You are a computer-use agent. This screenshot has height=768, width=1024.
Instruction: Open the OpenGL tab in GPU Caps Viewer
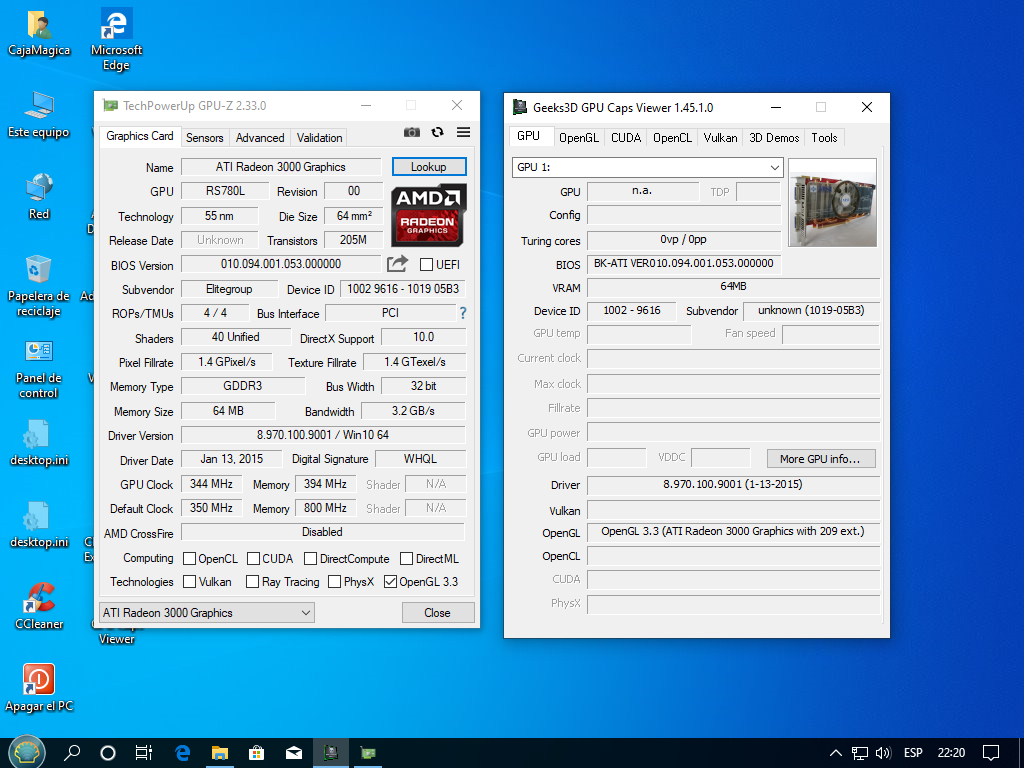click(x=579, y=137)
